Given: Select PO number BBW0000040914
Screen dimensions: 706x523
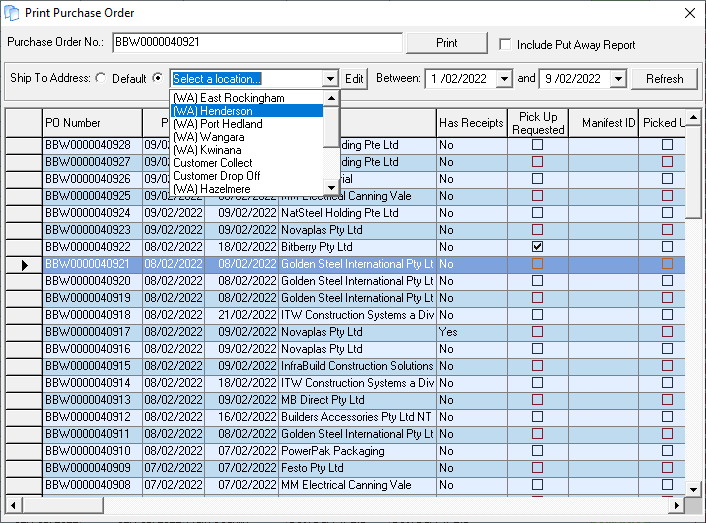Looking at the screenshot, I should [92, 383].
